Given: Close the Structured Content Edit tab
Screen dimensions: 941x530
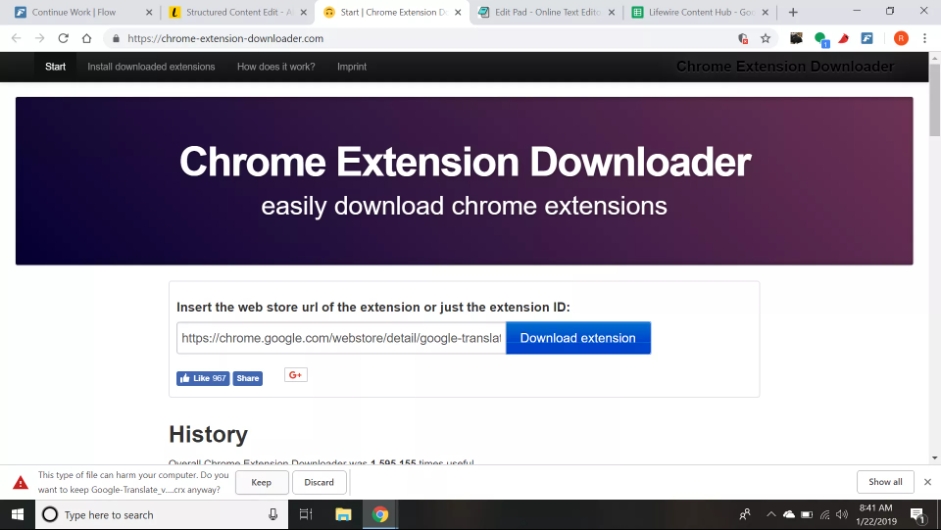Looking at the screenshot, I should [x=303, y=12].
